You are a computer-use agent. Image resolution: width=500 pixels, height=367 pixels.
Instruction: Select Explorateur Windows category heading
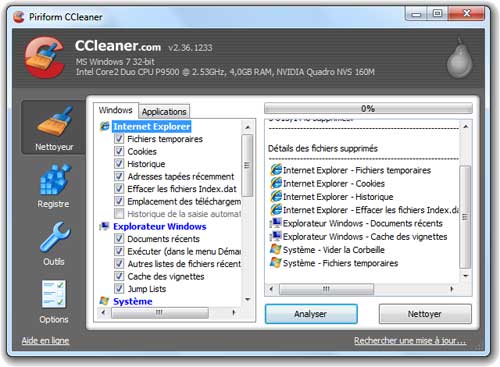pyautogui.click(x=160, y=227)
